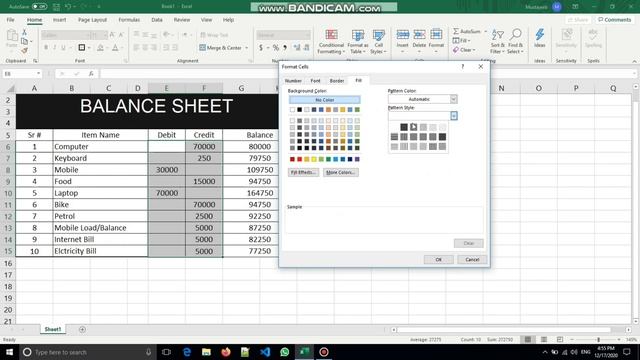640x360 pixels.
Task: Pick the purple standard color swatch
Action: [x=357, y=159]
